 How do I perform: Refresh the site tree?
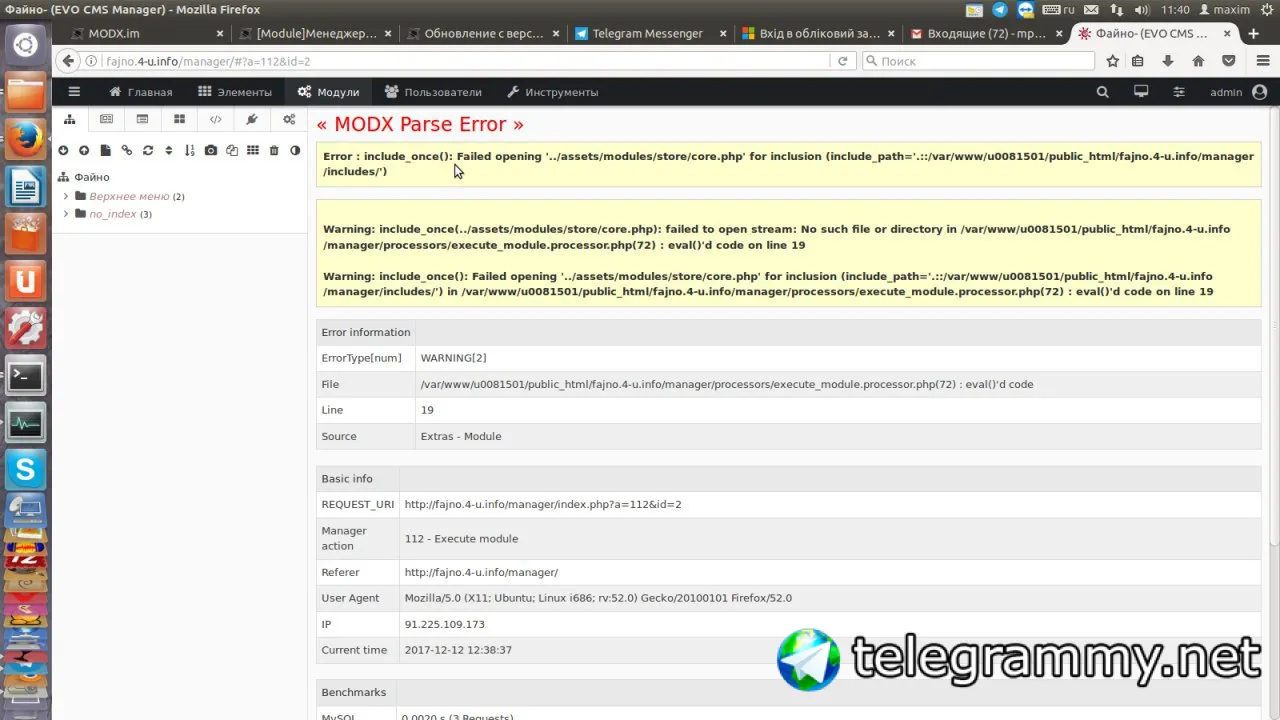[x=148, y=151]
